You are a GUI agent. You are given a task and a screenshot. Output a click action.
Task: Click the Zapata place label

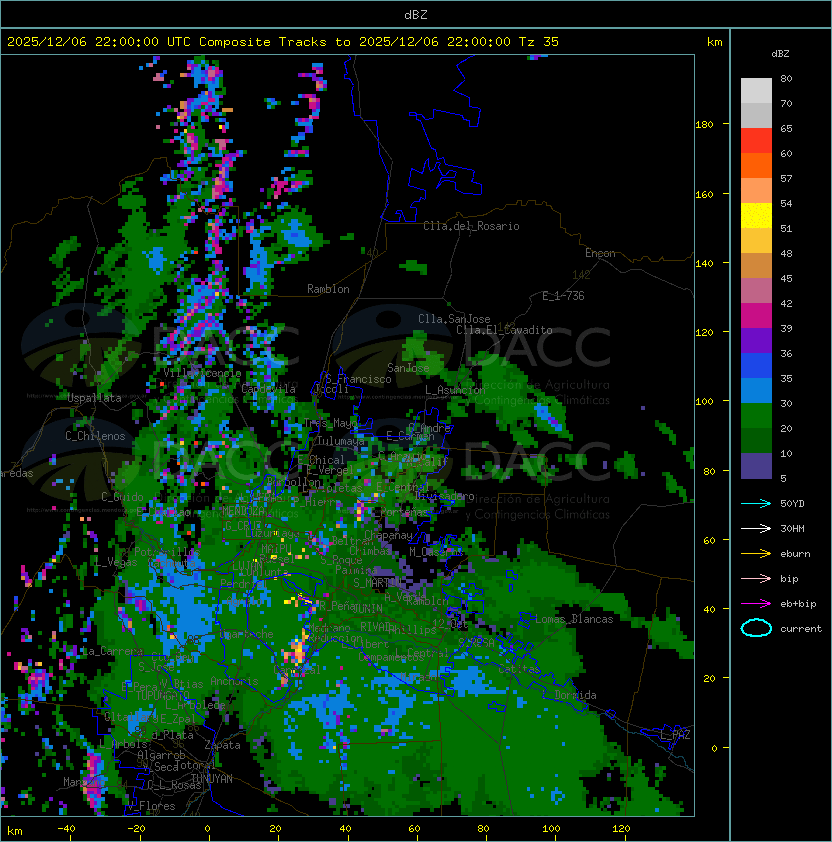(x=222, y=745)
